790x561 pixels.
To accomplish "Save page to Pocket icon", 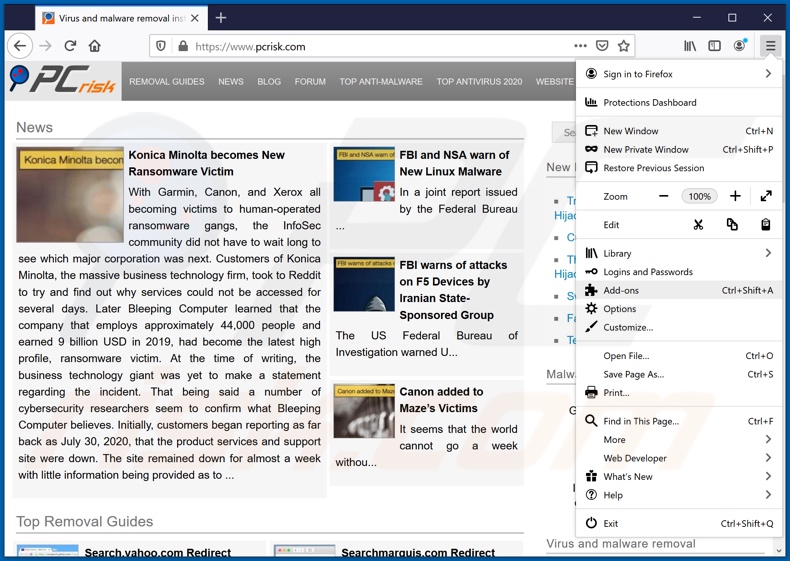I will (602, 46).
